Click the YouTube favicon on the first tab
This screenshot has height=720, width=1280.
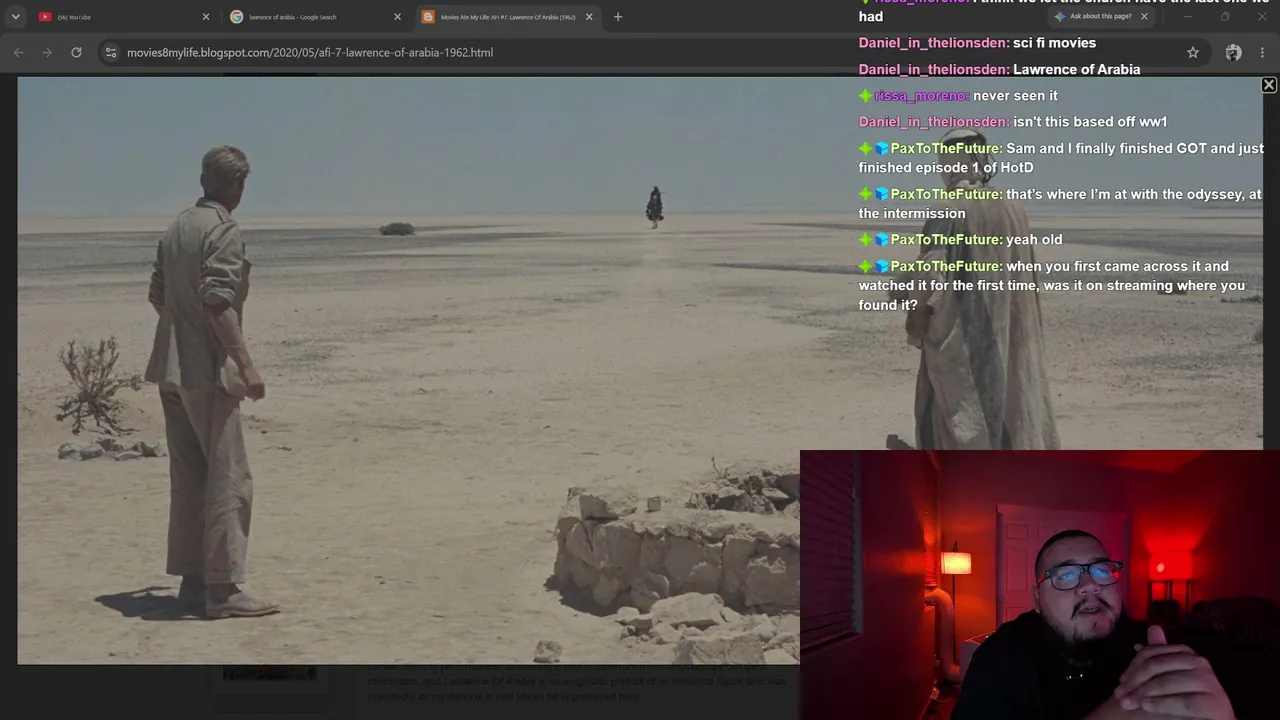[x=45, y=17]
